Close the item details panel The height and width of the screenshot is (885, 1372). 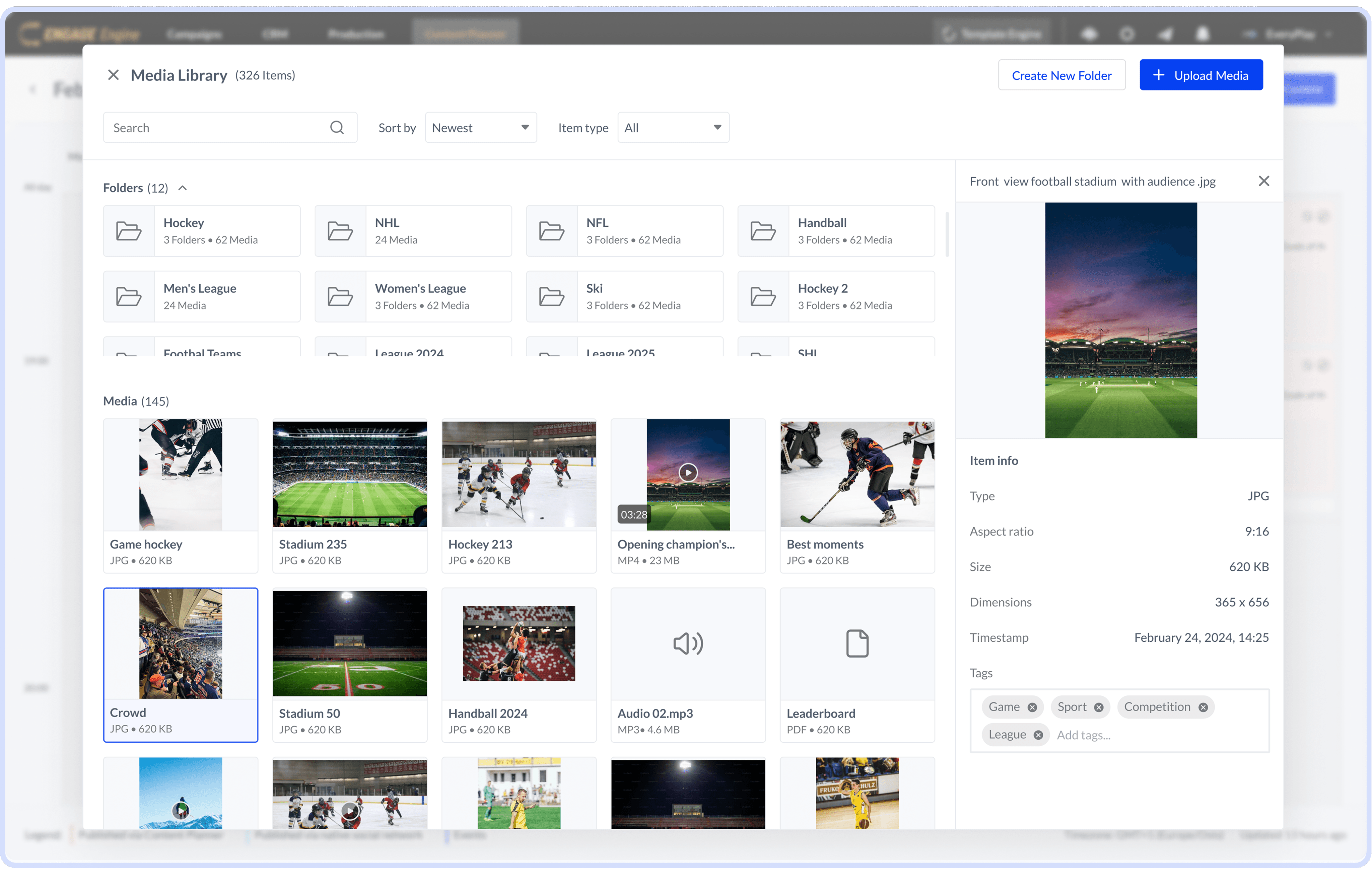pyautogui.click(x=1263, y=182)
